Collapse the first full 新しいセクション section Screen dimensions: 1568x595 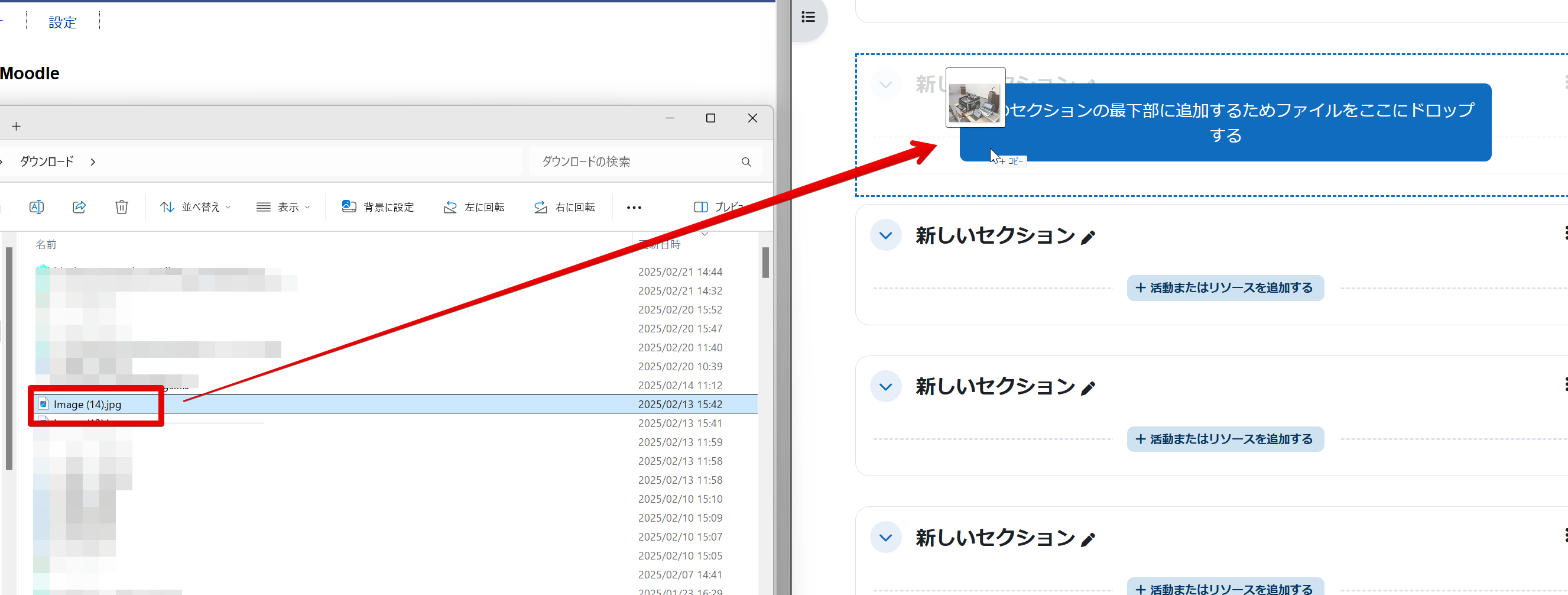pos(885,235)
